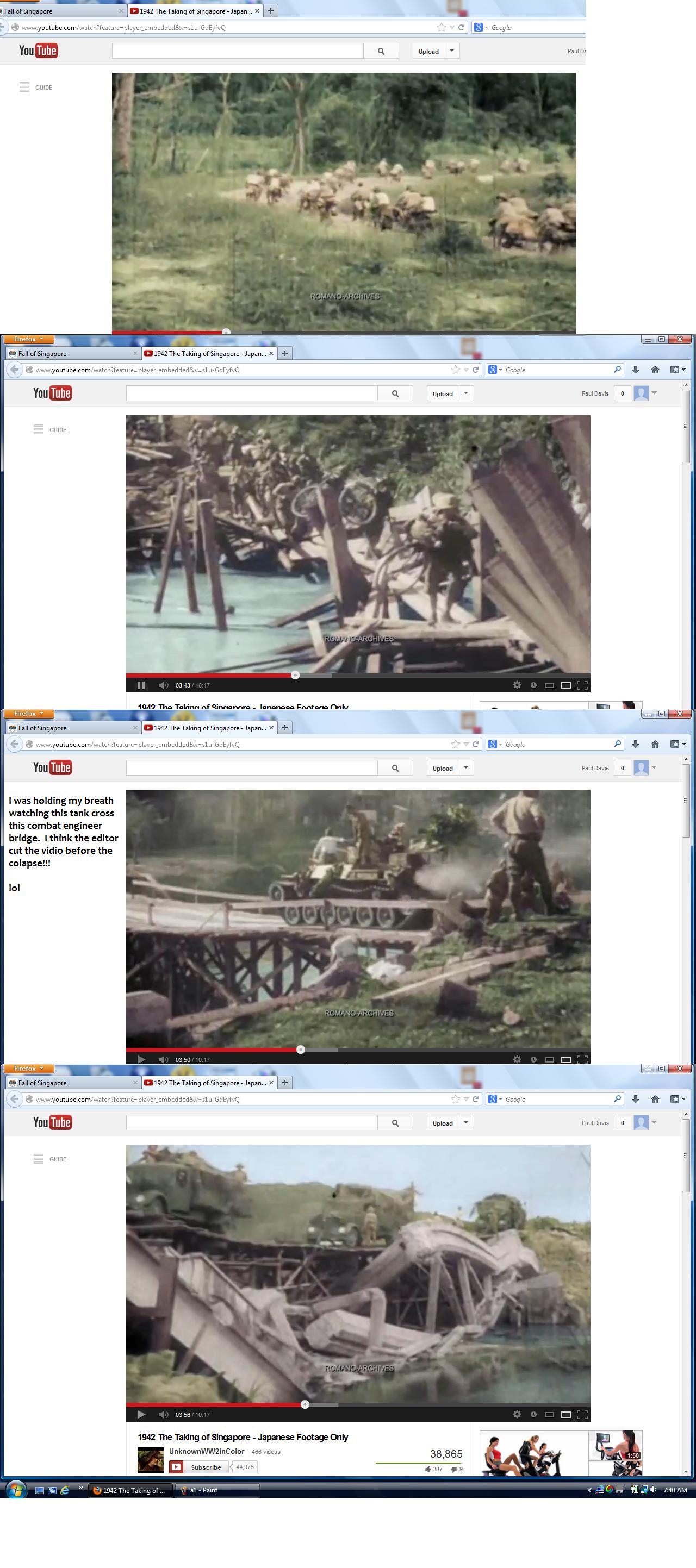Close the 1942 Singapore tab in 03:50 window
This screenshot has width=696, height=1568.
point(271,727)
